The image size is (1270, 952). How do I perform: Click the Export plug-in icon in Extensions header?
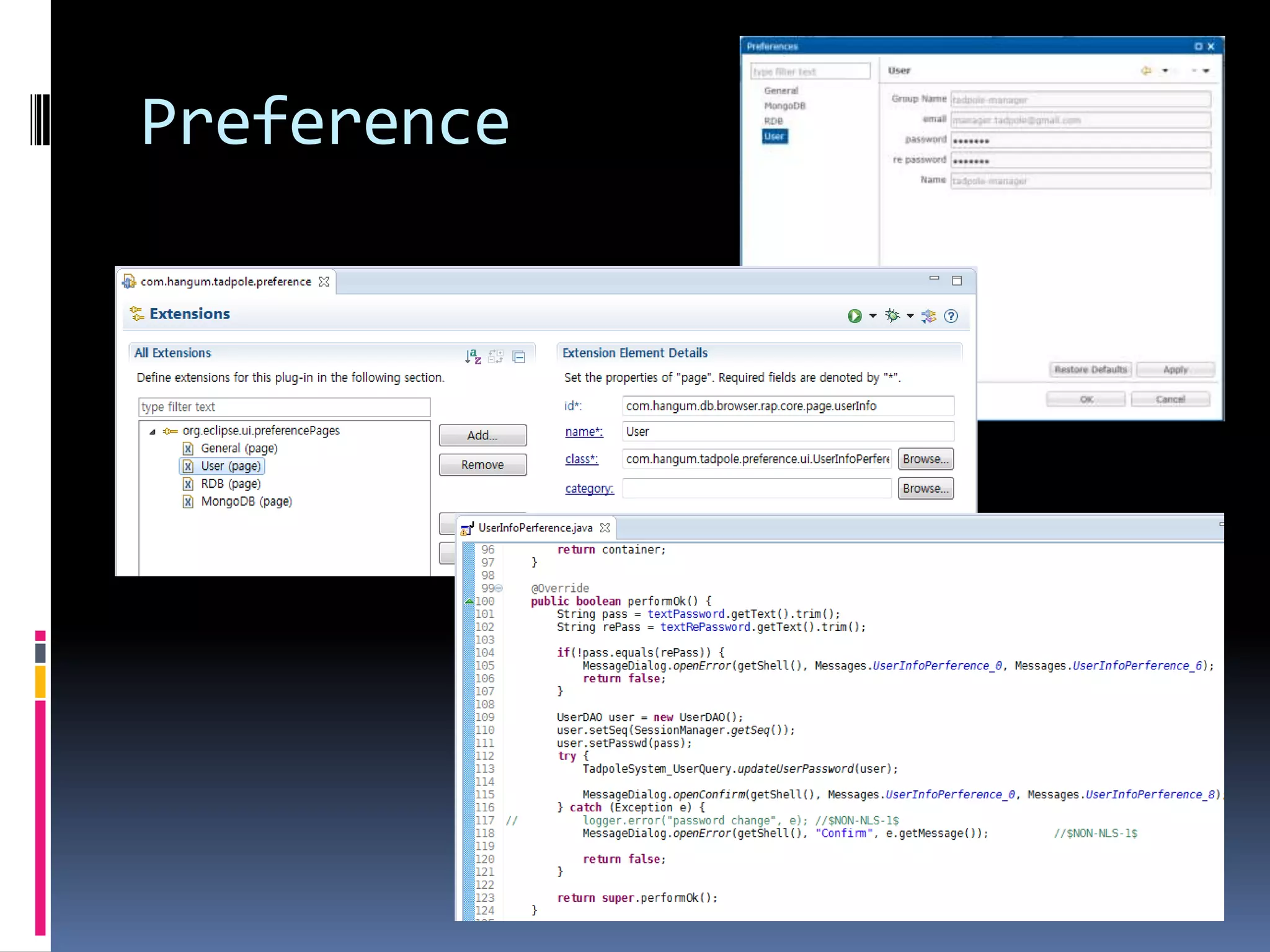[x=928, y=316]
